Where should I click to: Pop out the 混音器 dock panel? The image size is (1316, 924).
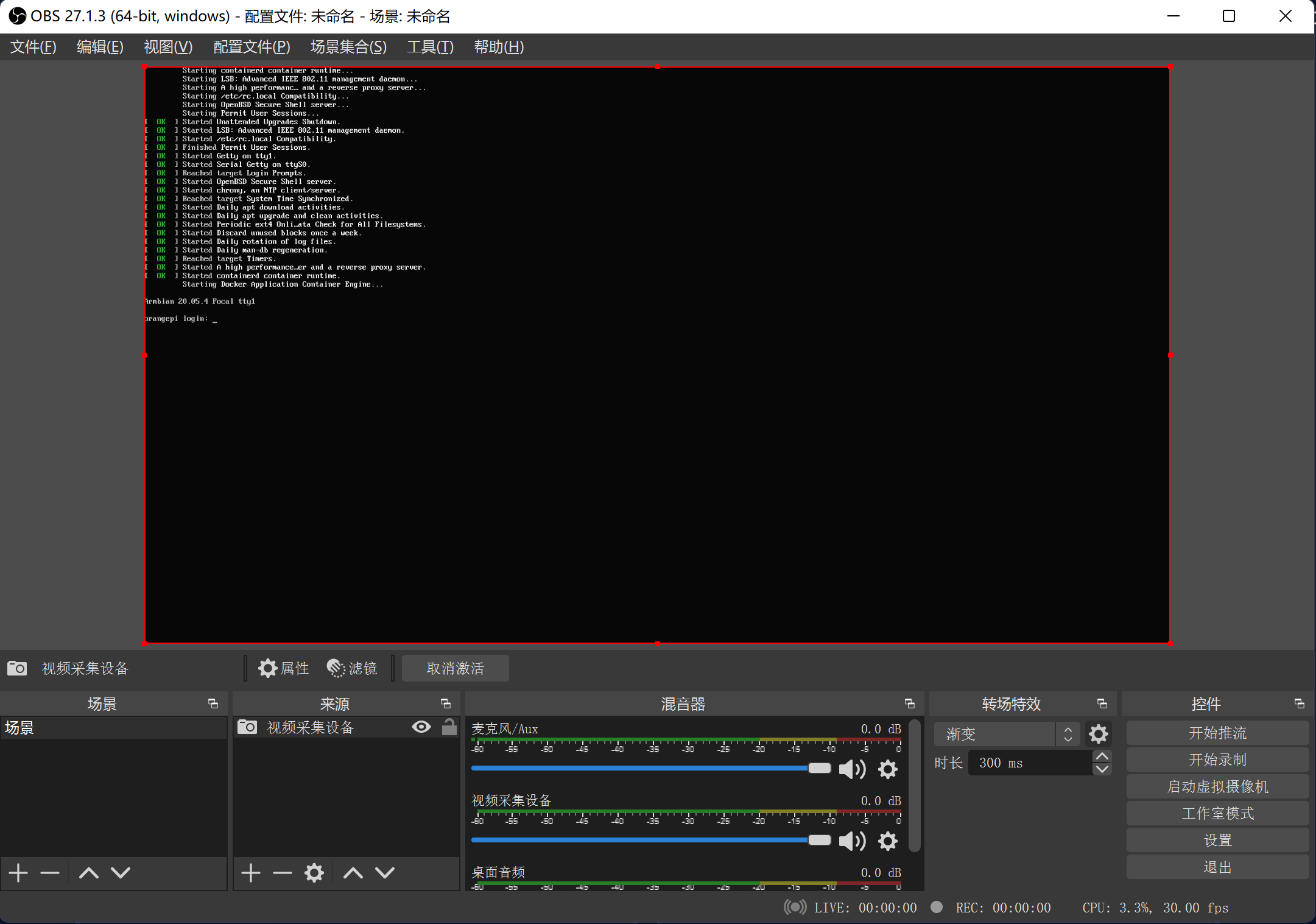point(909,704)
